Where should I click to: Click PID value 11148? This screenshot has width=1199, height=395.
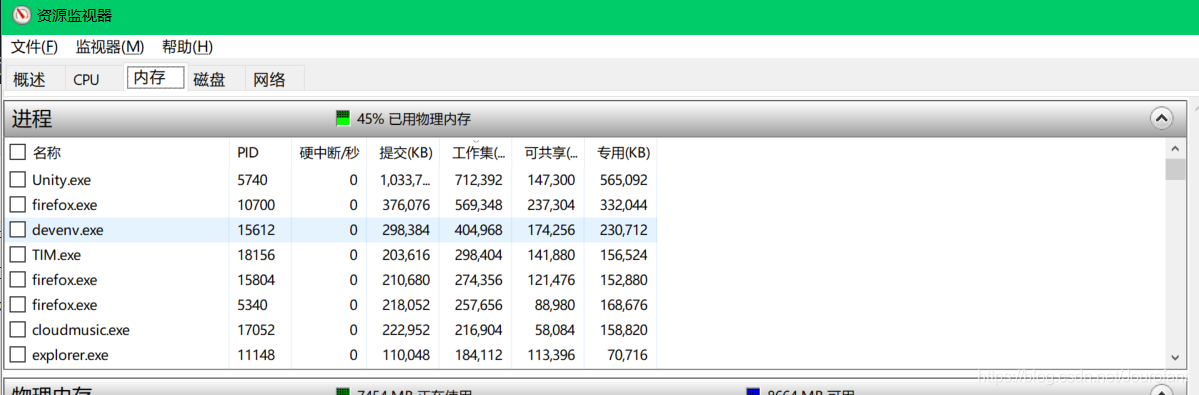(x=256, y=355)
